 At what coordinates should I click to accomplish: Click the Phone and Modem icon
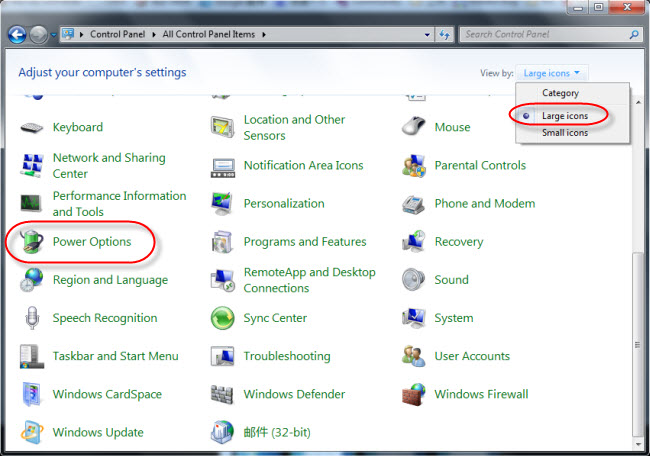coord(413,204)
